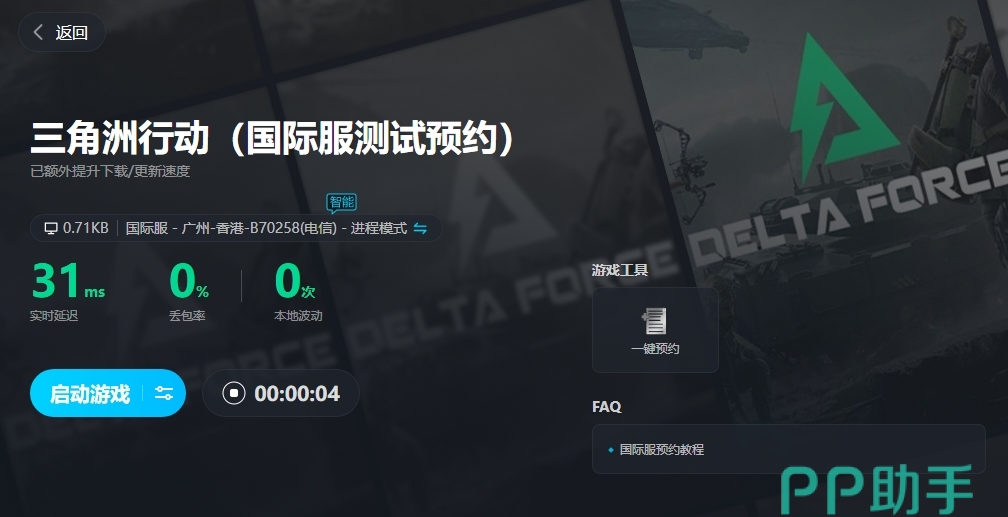Go back using the 返回 button
This screenshot has height=517, width=1008.
[x=62, y=32]
